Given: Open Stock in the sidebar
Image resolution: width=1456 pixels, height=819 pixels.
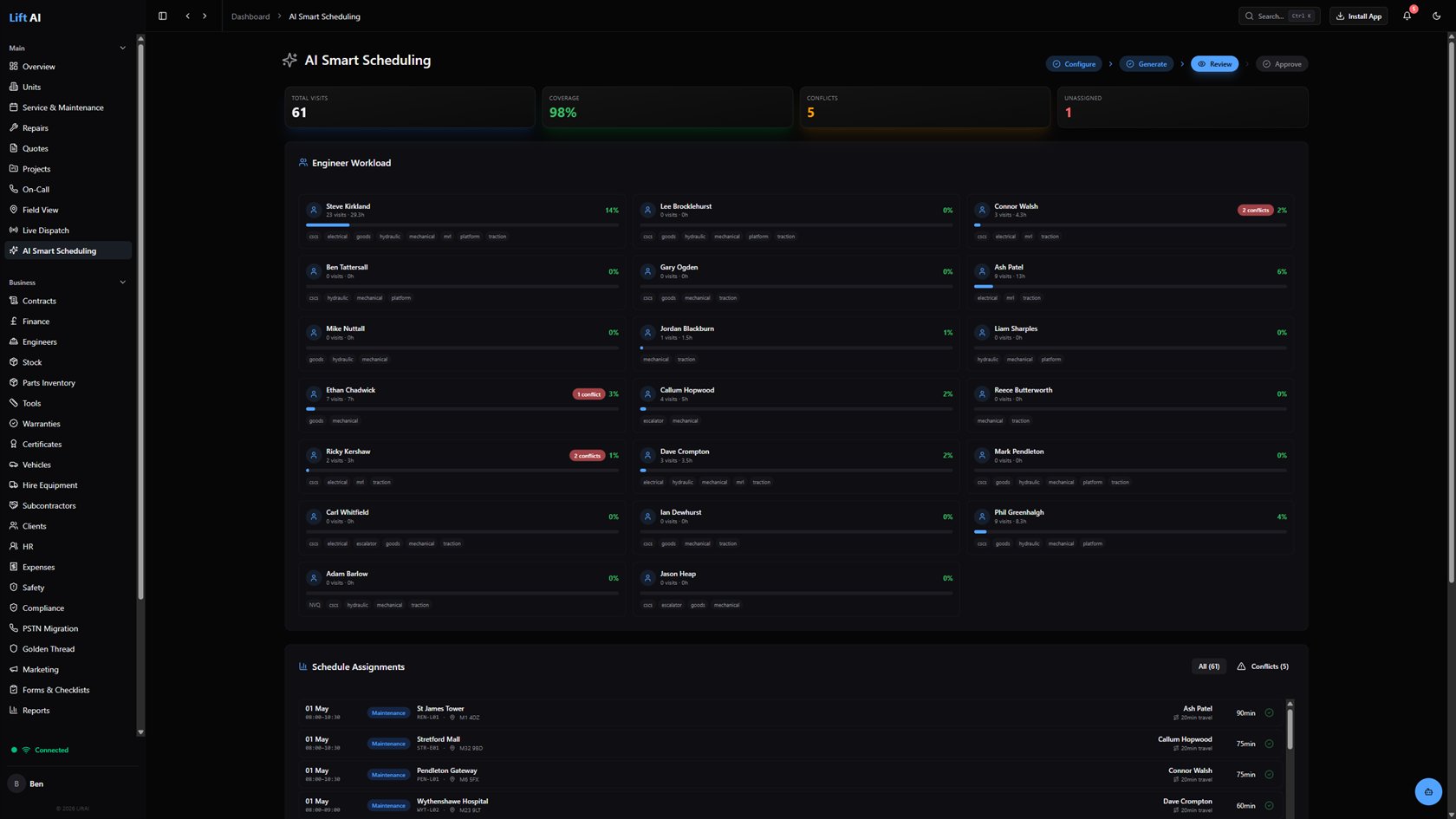Looking at the screenshot, I should (68, 362).
